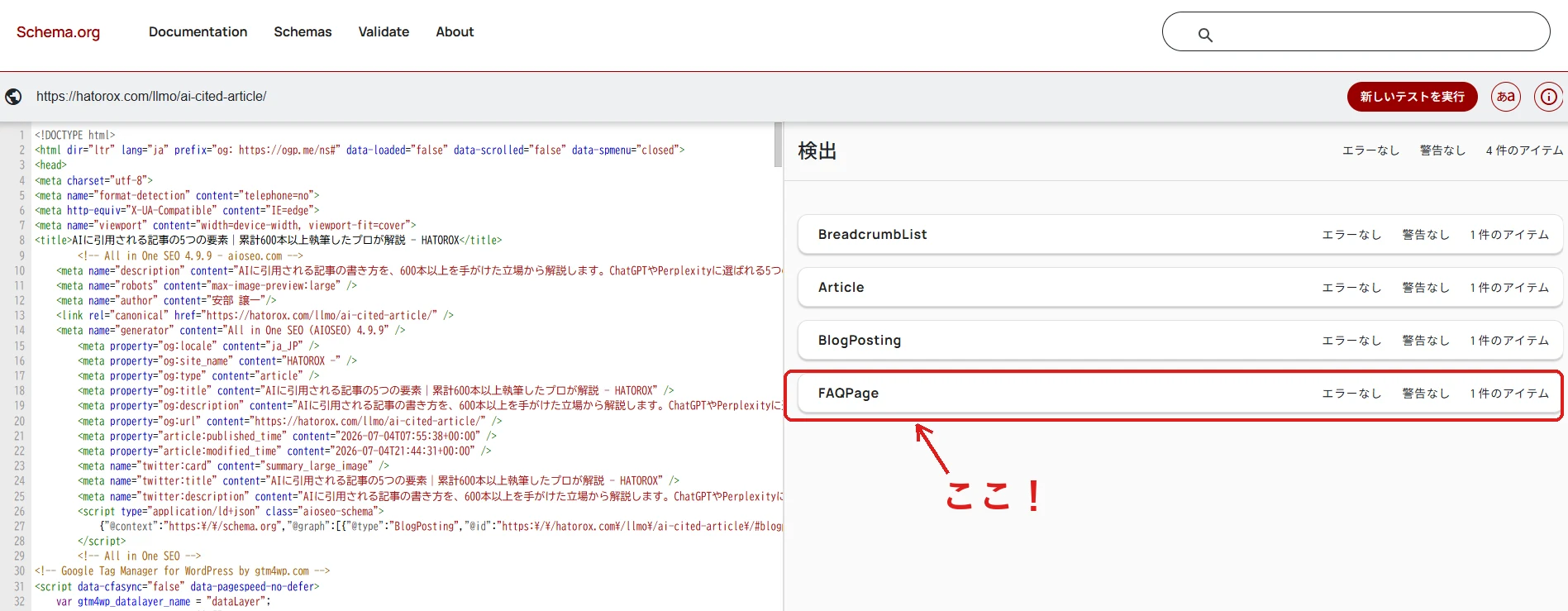Image resolution: width=1568 pixels, height=611 pixels.
Task: Click the header 警告なし summary beside 検出
Action: [1442, 150]
